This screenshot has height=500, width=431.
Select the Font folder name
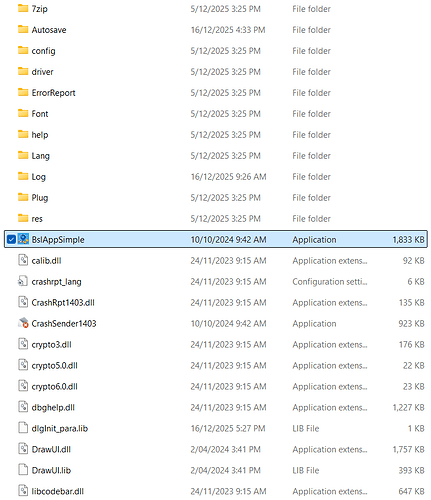tap(40, 114)
